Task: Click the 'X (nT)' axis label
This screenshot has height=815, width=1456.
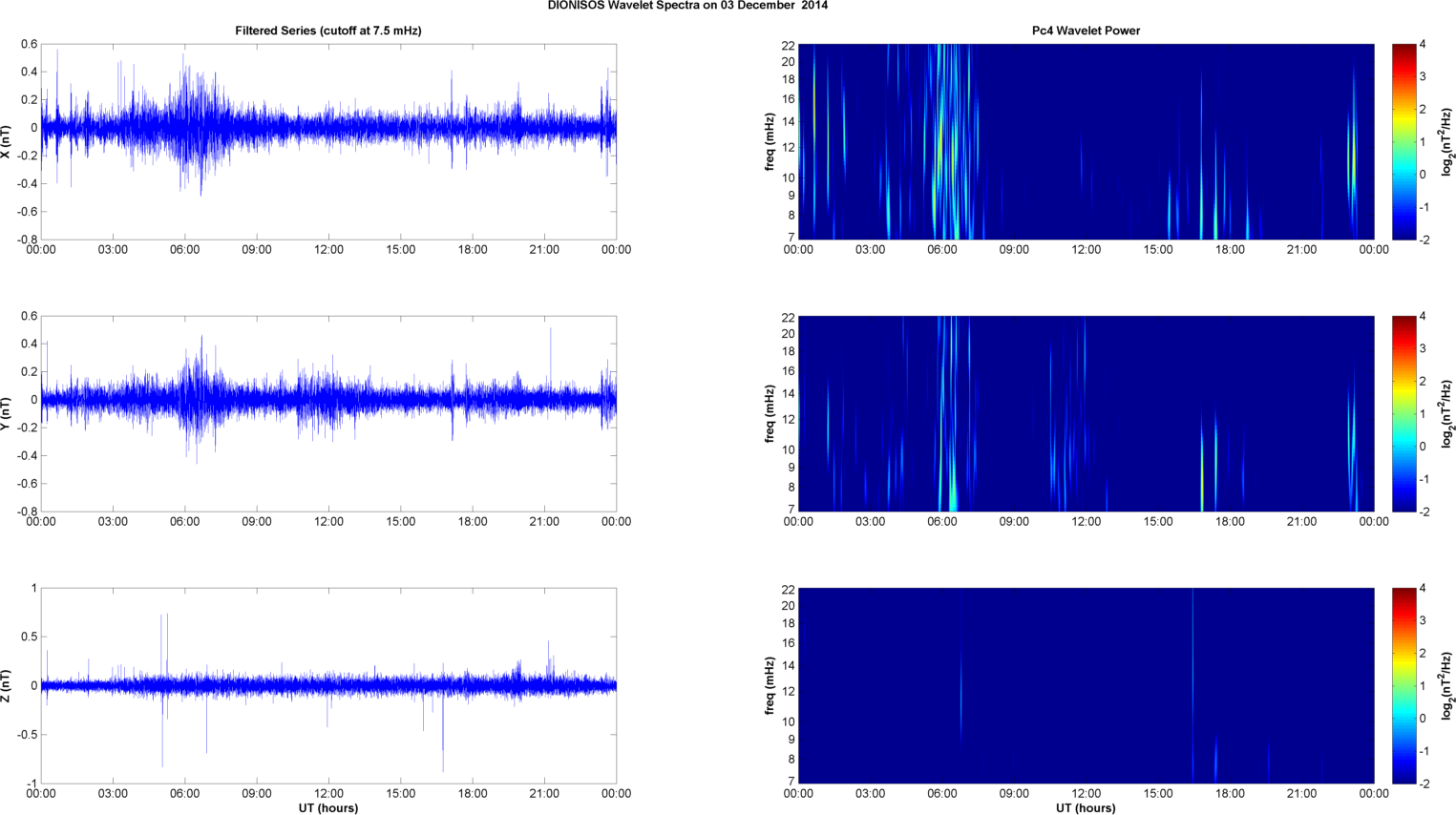Action: 6,141
